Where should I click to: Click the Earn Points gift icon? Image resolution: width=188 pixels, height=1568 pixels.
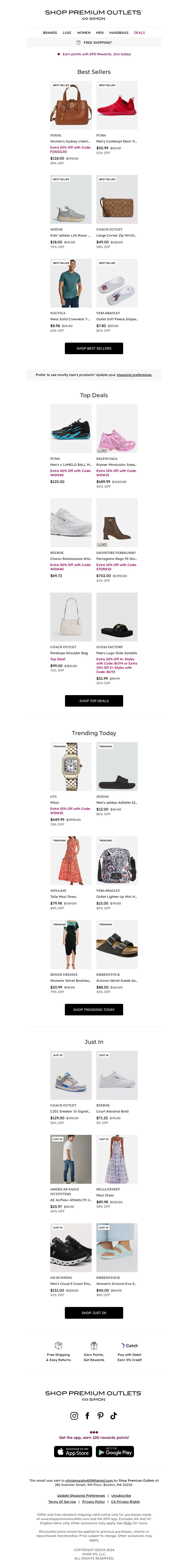[94, 1345]
